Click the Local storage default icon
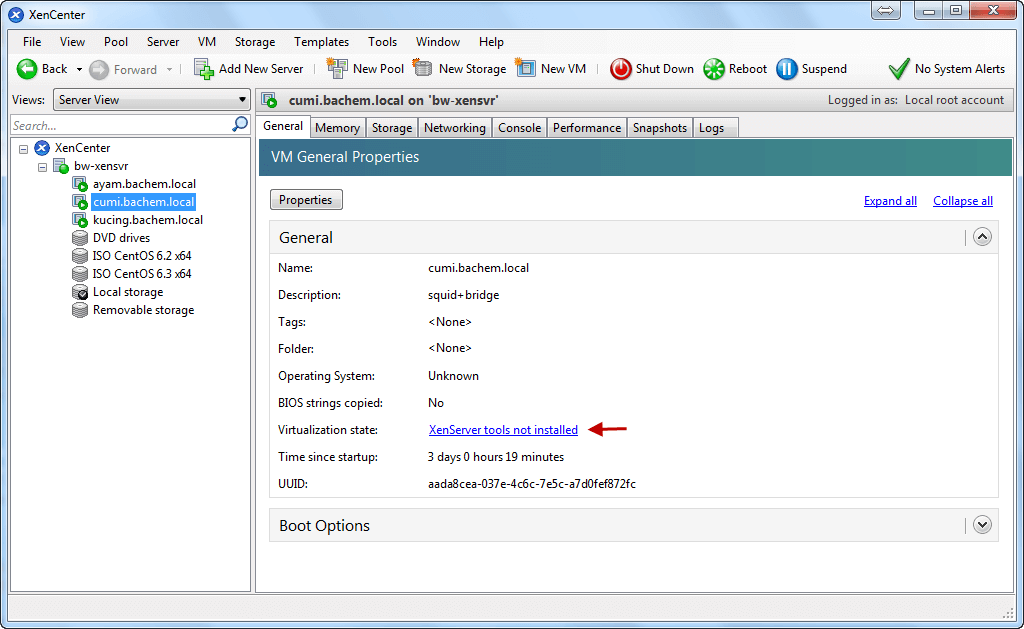 pyautogui.click(x=80, y=292)
